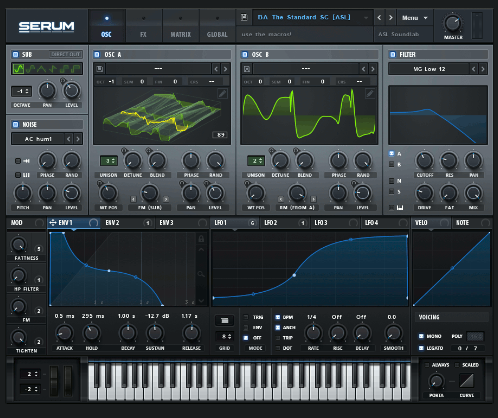
Task: Enable the LFO TRIG mode checkbox
Action: (246, 317)
